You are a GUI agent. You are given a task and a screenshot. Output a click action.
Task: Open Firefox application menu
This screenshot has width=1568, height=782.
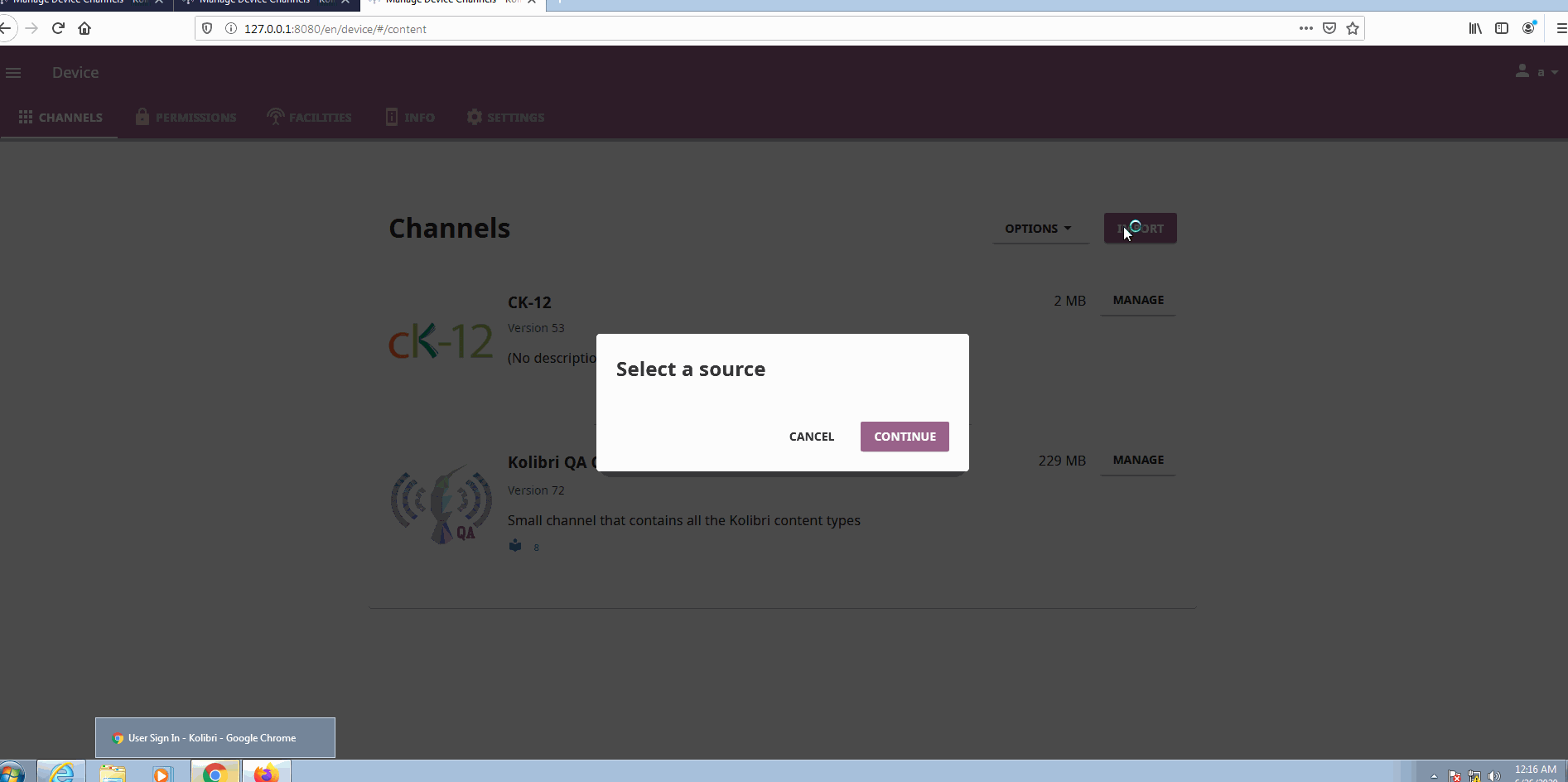point(1561,28)
